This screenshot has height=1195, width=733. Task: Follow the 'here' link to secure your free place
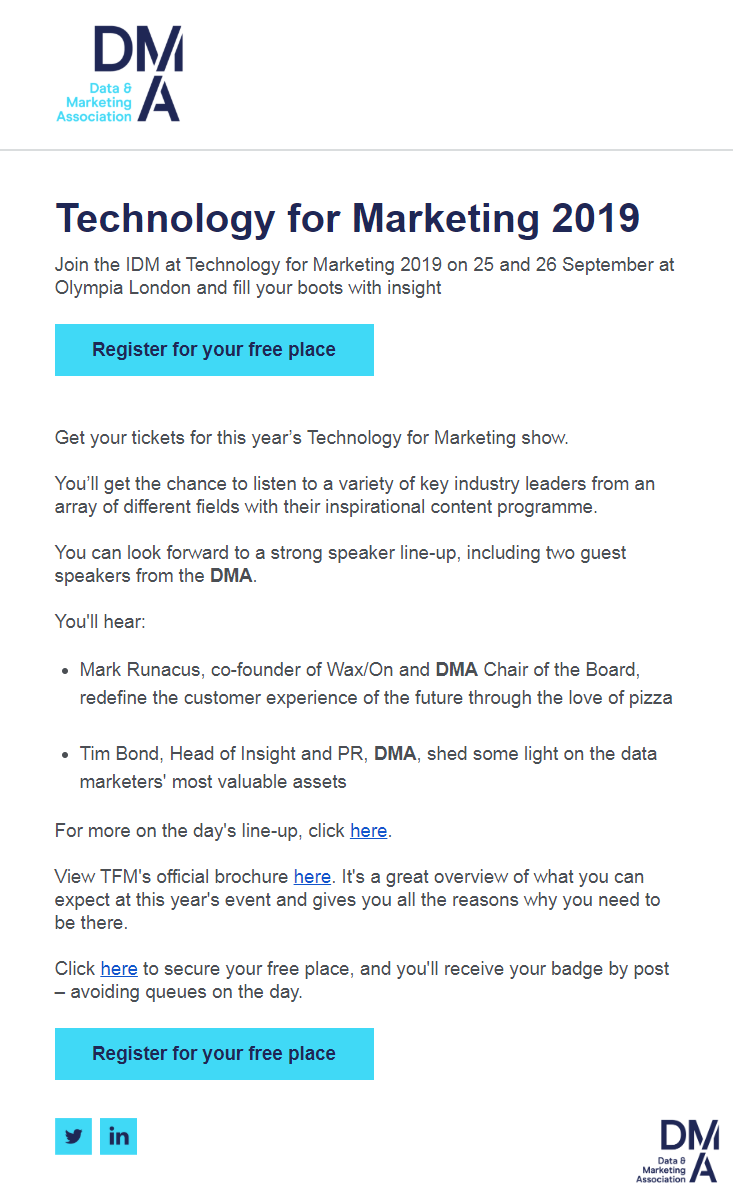coord(119,969)
